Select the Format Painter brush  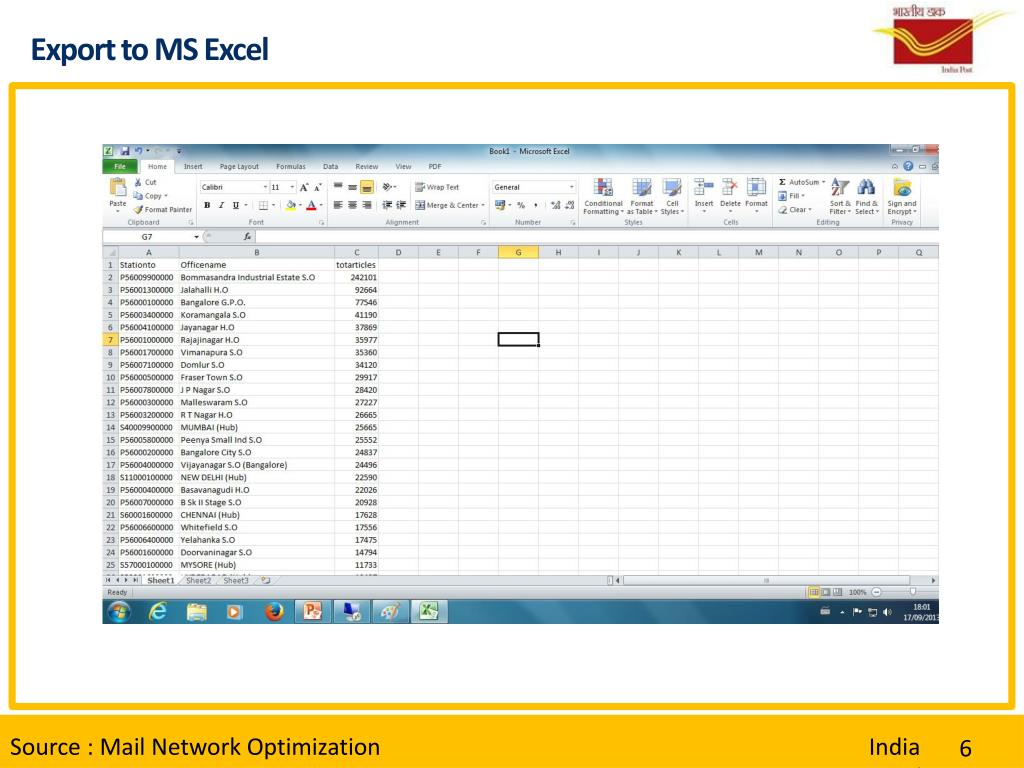[138, 210]
